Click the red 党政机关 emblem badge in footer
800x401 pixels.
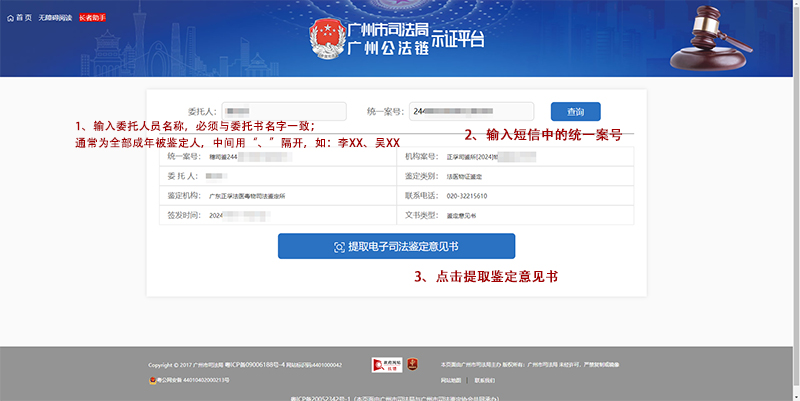[413, 364]
